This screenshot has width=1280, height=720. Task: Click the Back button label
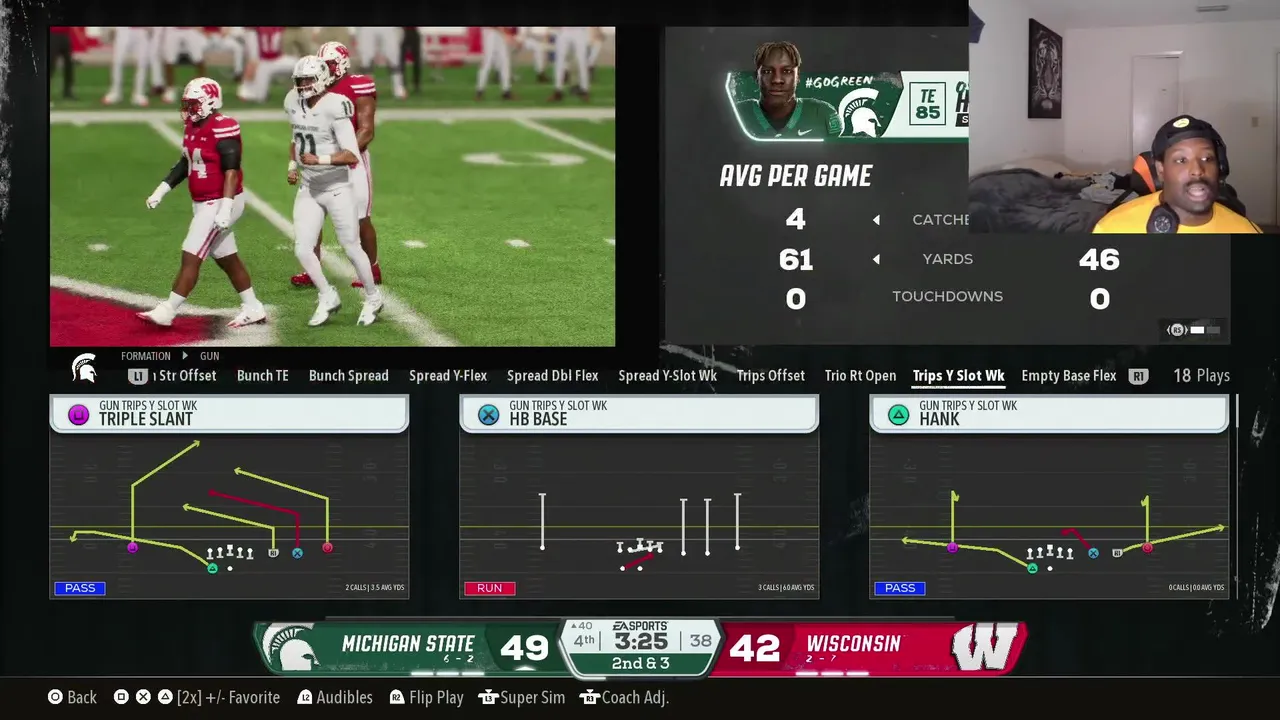tap(82, 697)
